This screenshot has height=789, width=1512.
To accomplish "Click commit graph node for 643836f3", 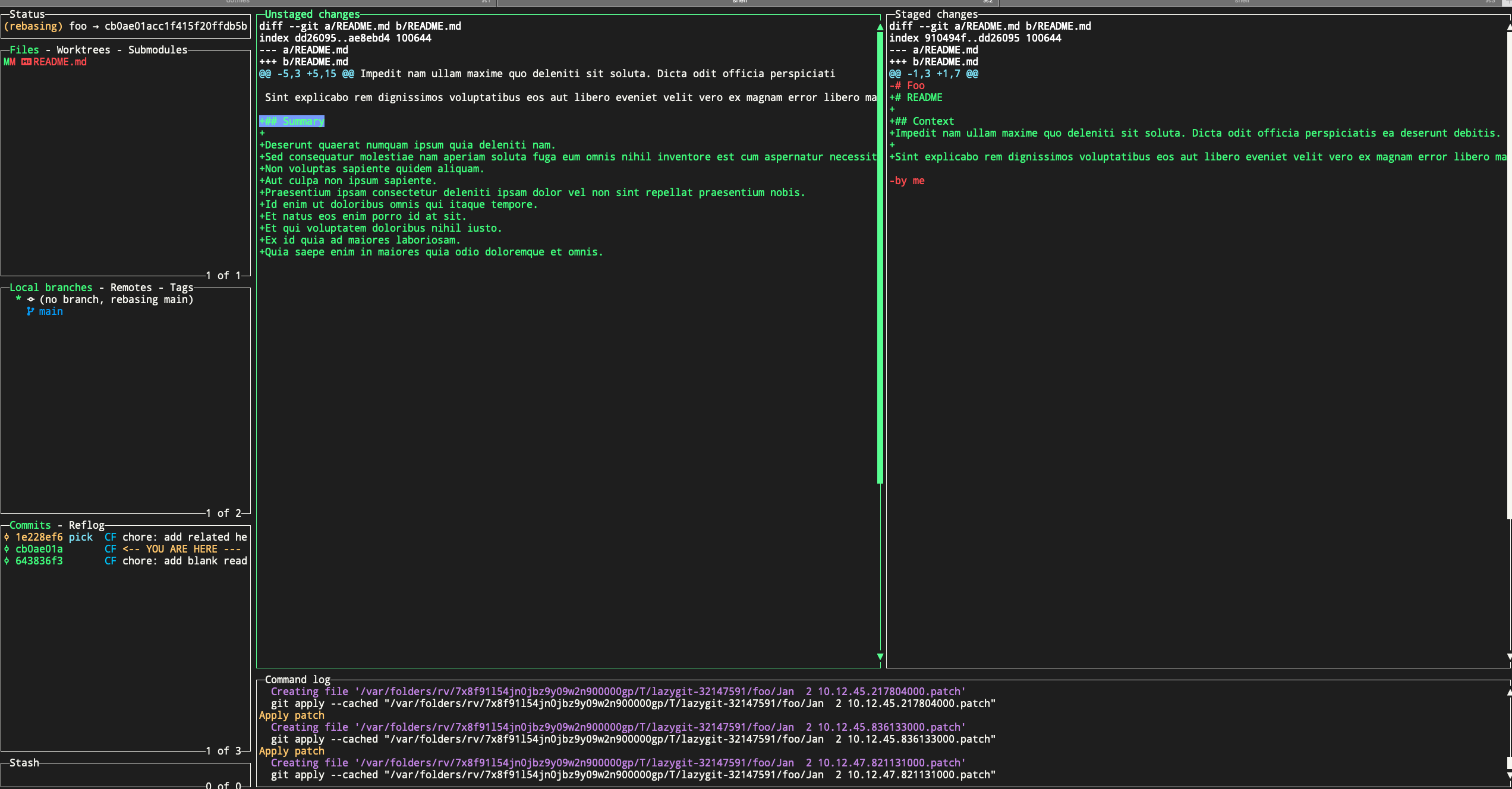I will (7, 561).
